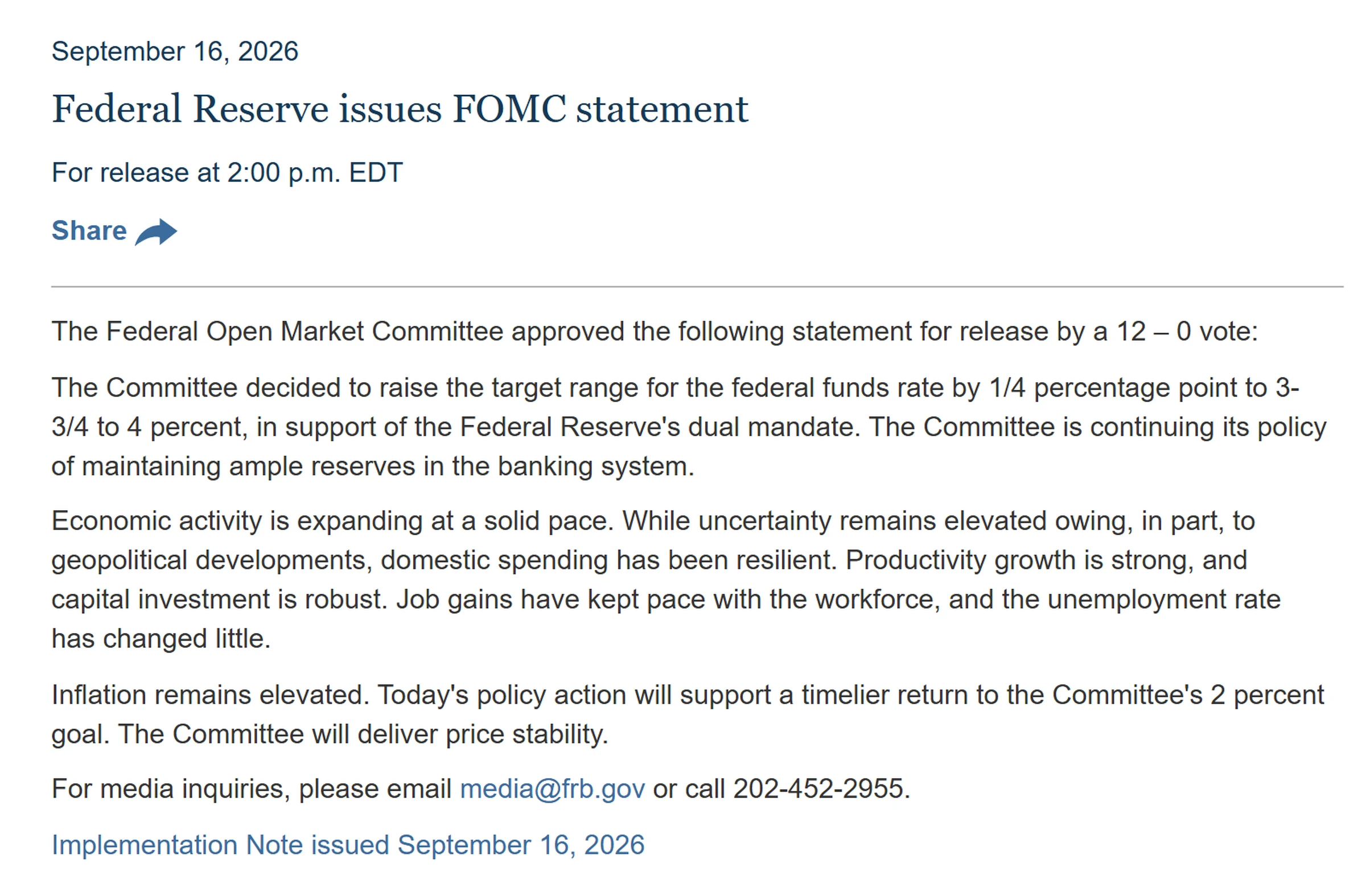This screenshot has width=1366, height=896.
Task: Click the word FOMC in the headline
Action: pyautogui.click(x=509, y=109)
